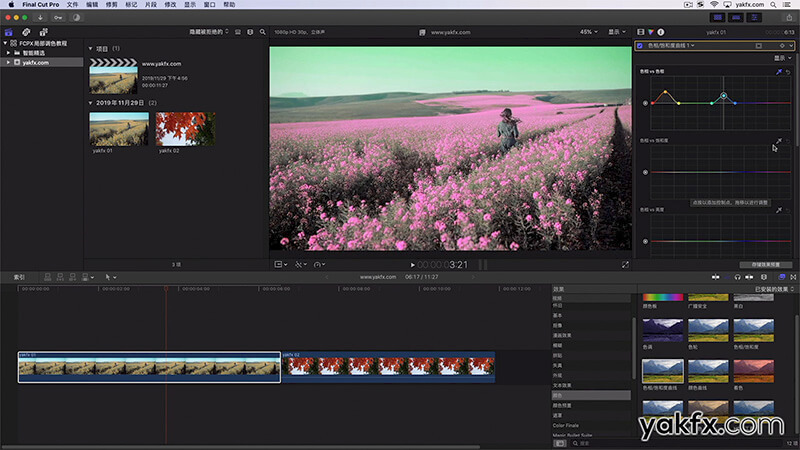Open the 已安装的效果 dropdown
Image resolution: width=800 pixels, height=450 pixels.
click(x=774, y=289)
